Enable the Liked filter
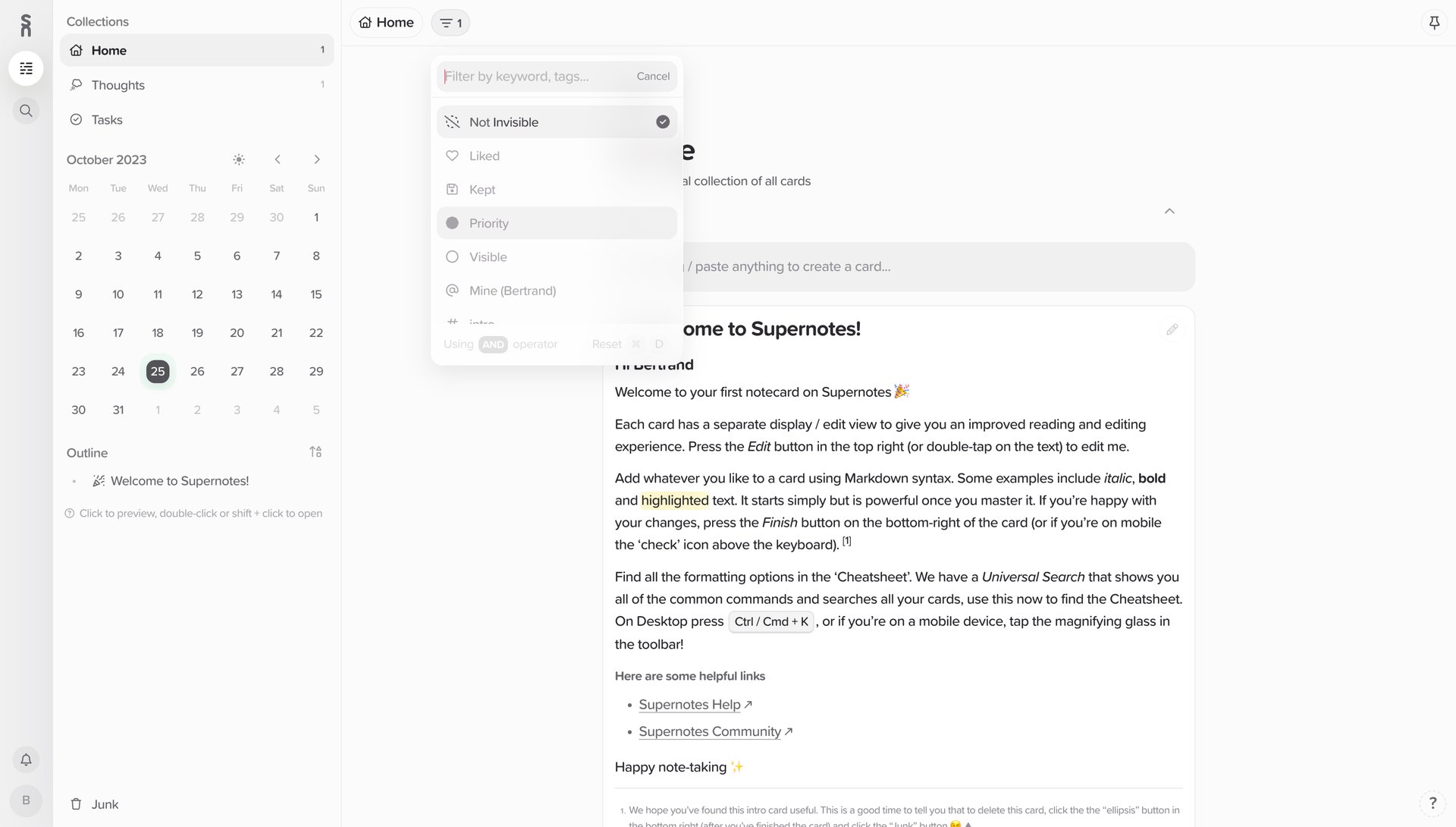This screenshot has height=827, width=1456. coord(557,156)
